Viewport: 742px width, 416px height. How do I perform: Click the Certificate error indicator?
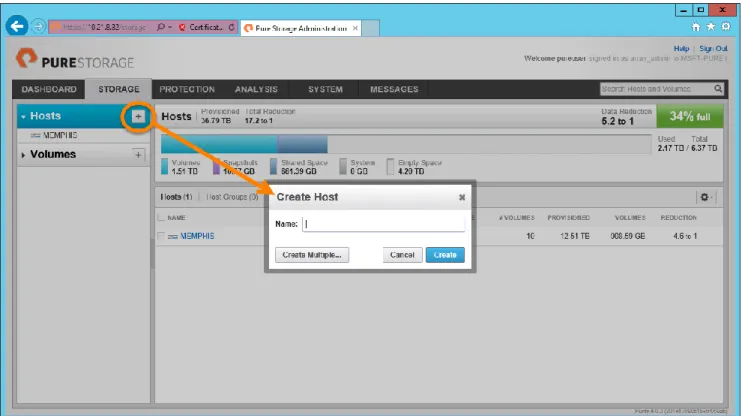(201, 27)
